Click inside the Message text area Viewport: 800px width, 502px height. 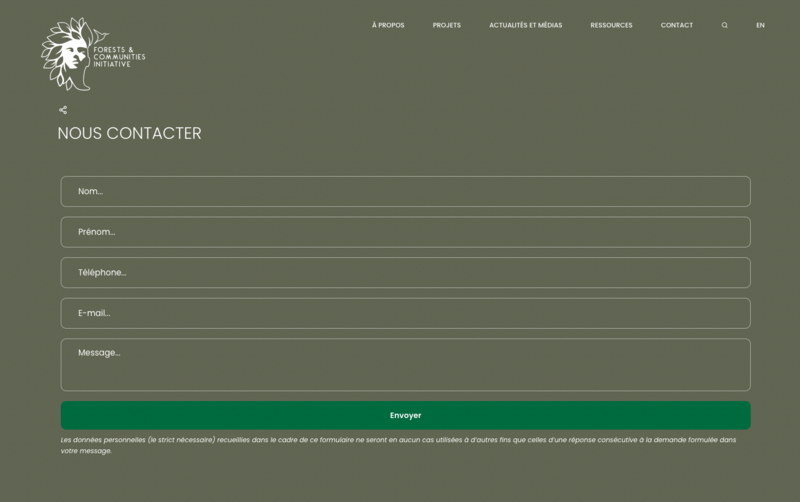[405, 365]
